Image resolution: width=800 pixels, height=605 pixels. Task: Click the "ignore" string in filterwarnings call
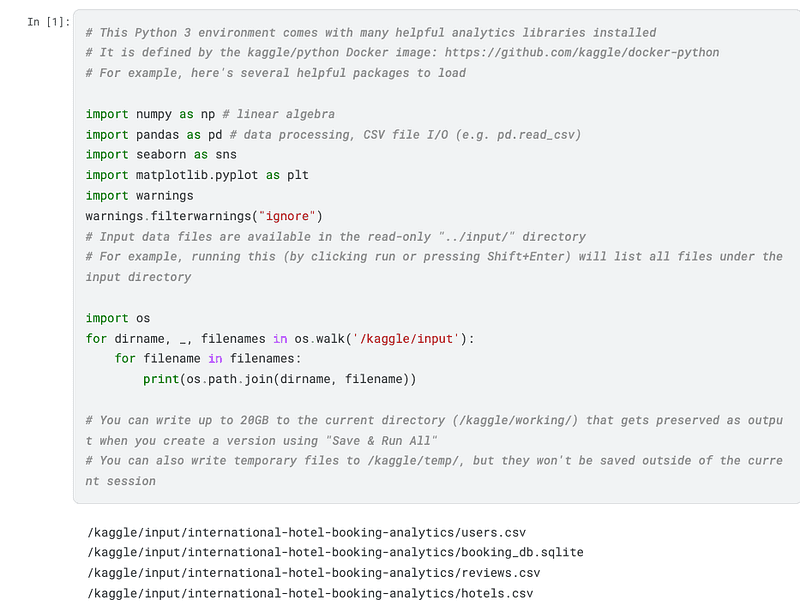point(287,216)
